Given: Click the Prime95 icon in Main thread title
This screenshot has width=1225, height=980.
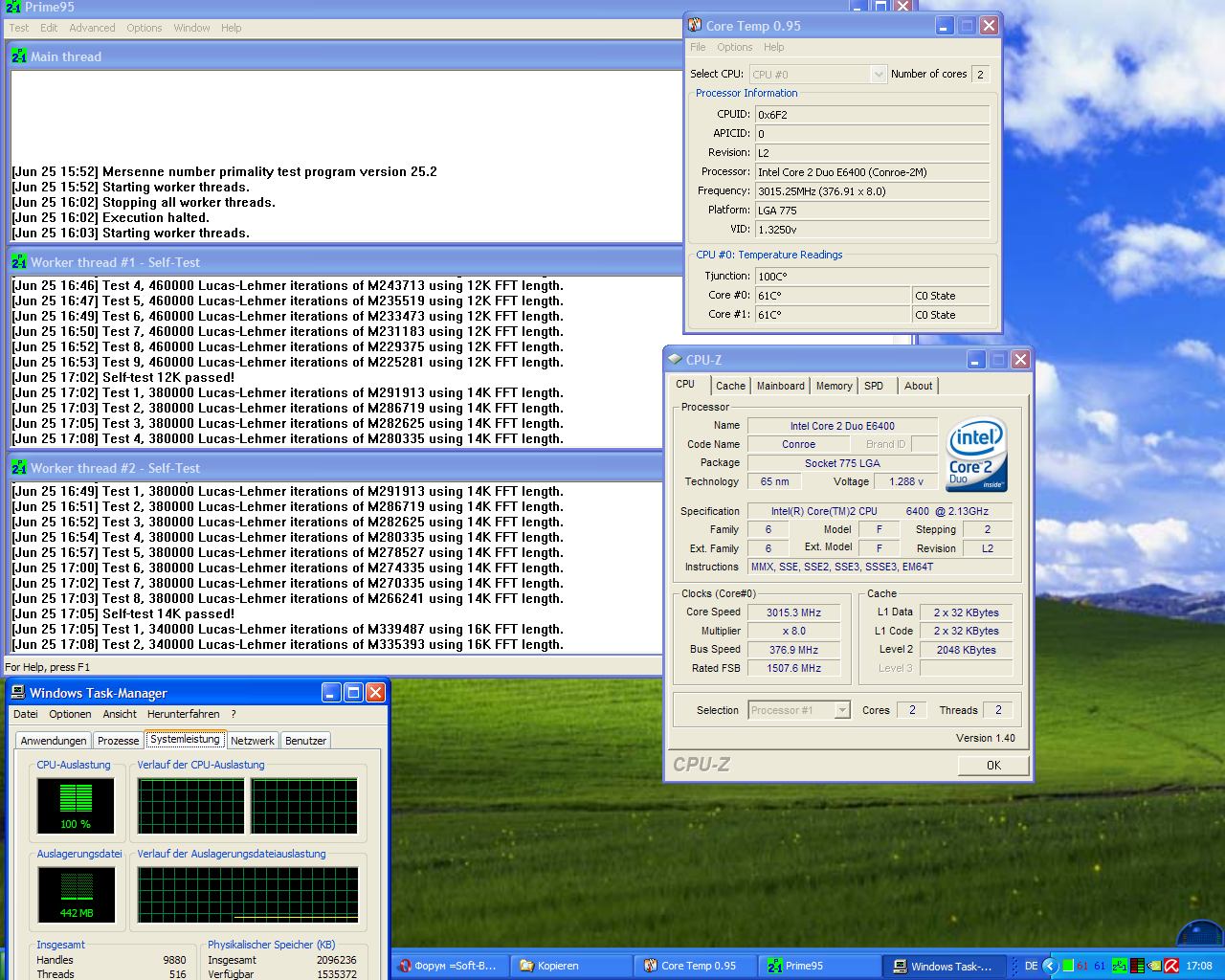Looking at the screenshot, I should click(19, 56).
